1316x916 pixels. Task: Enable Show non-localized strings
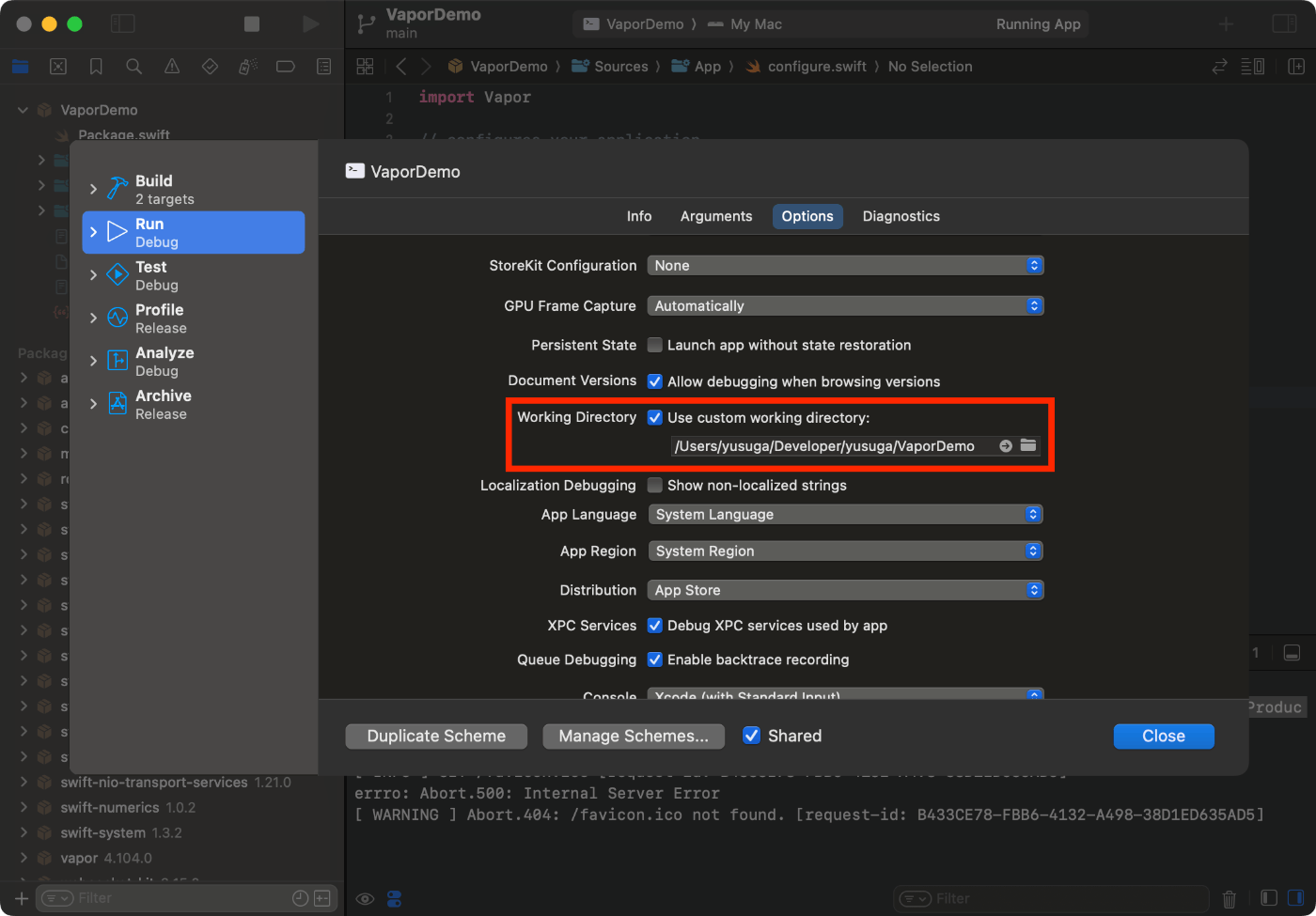(x=655, y=485)
